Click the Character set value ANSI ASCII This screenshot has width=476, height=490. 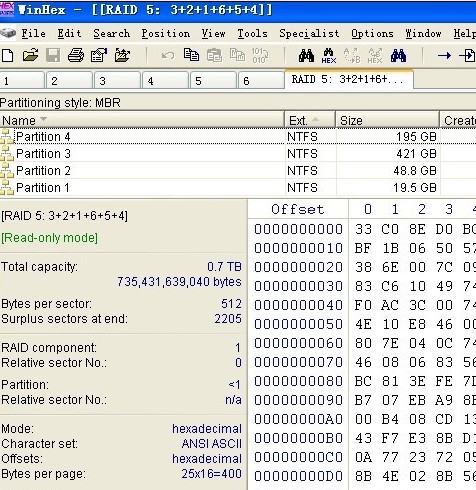pos(212,444)
